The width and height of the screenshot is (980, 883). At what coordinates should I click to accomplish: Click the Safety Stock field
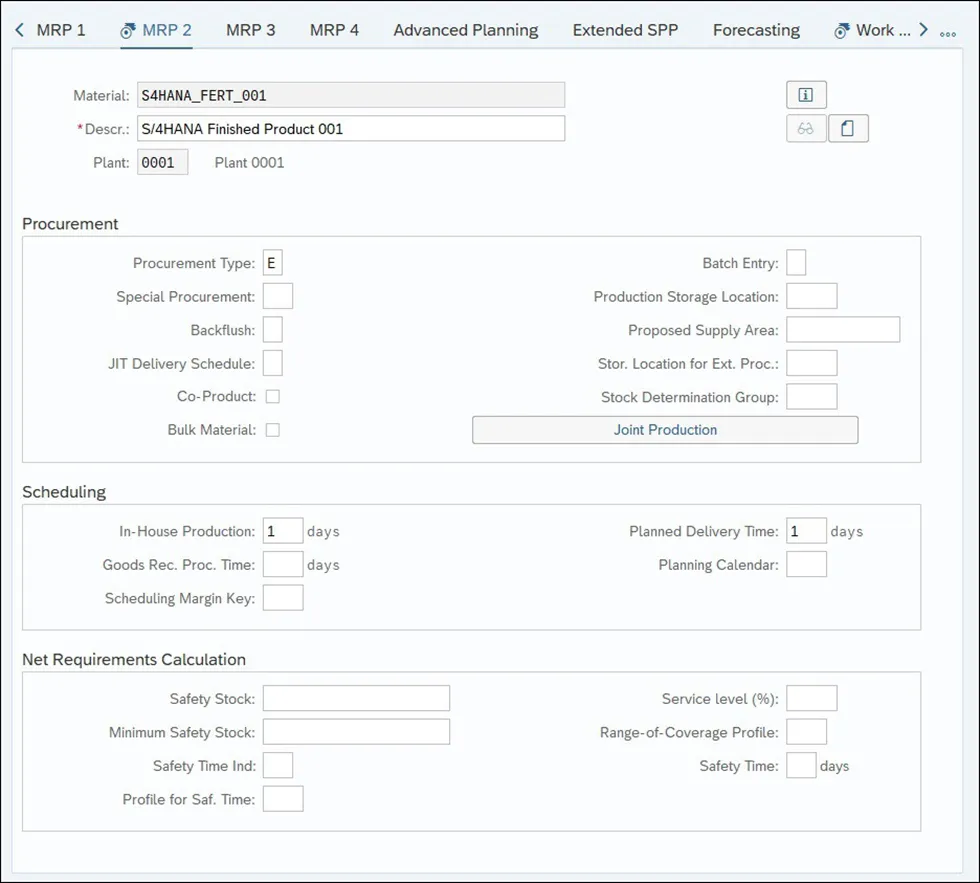pos(356,699)
